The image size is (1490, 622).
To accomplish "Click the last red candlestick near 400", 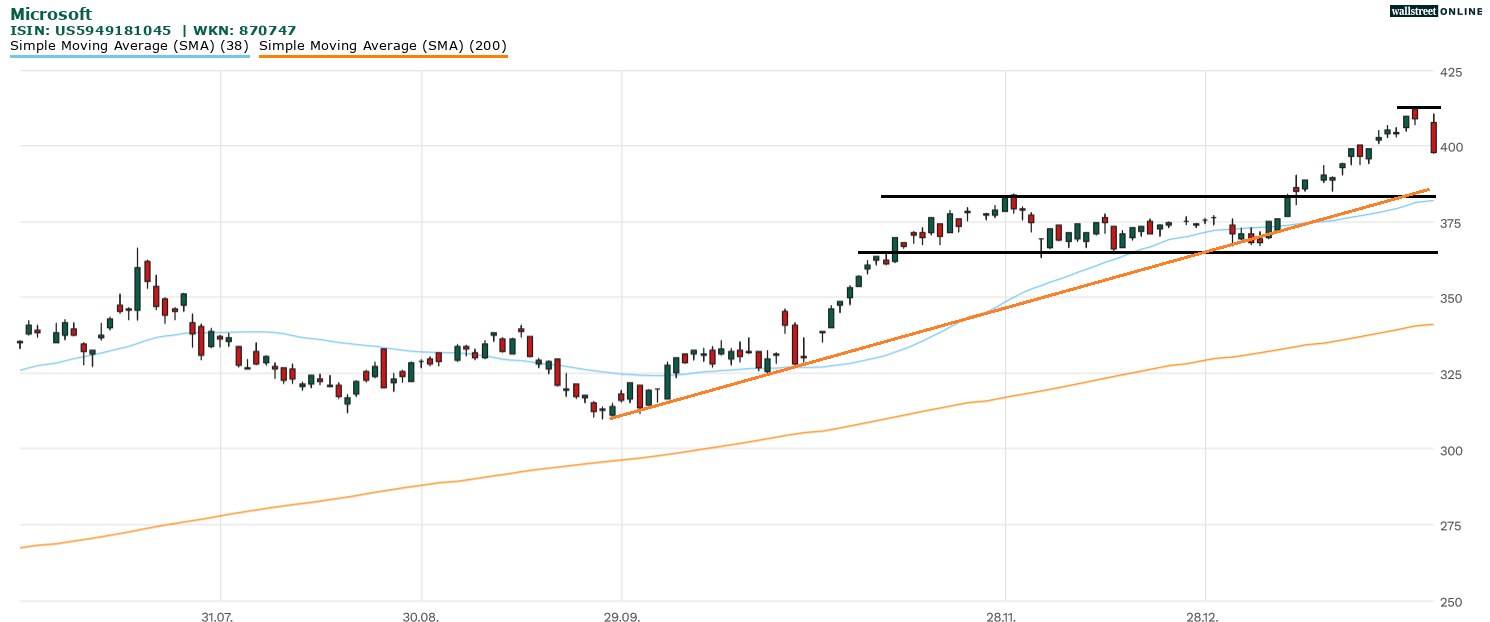I will [1433, 137].
